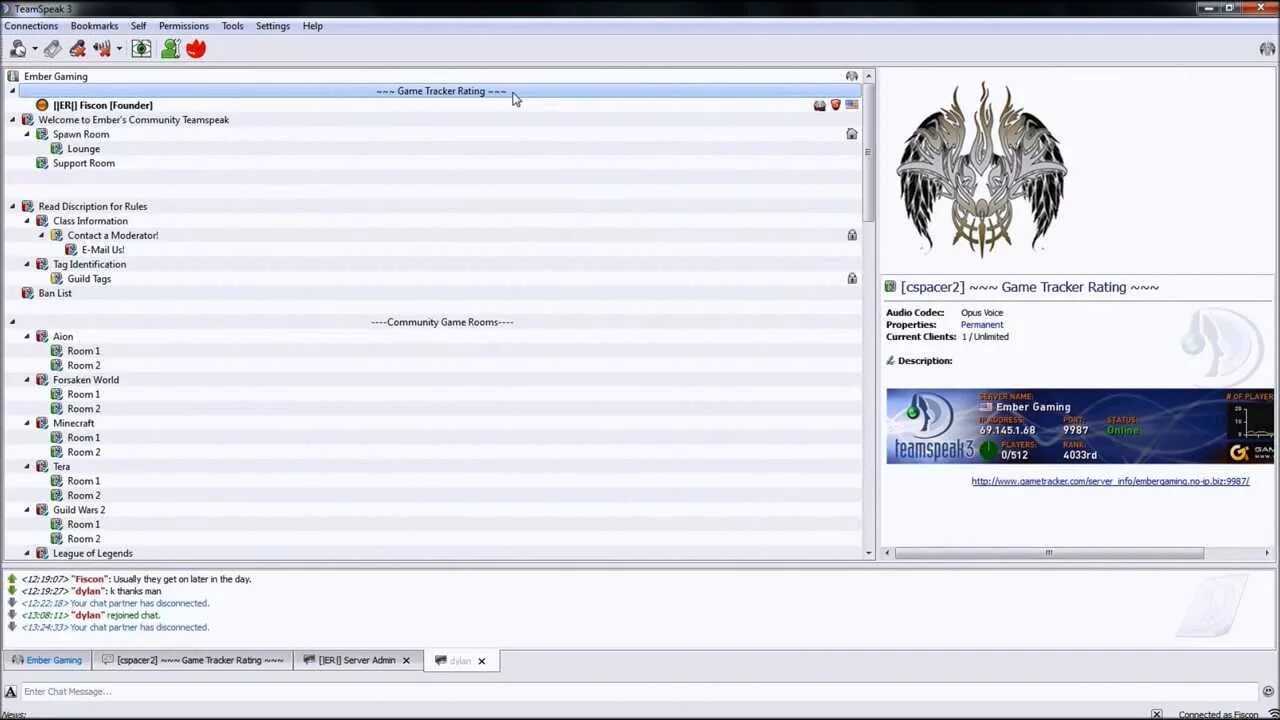Click the channel icon beside Support Room
The width and height of the screenshot is (1280, 720).
42,163
